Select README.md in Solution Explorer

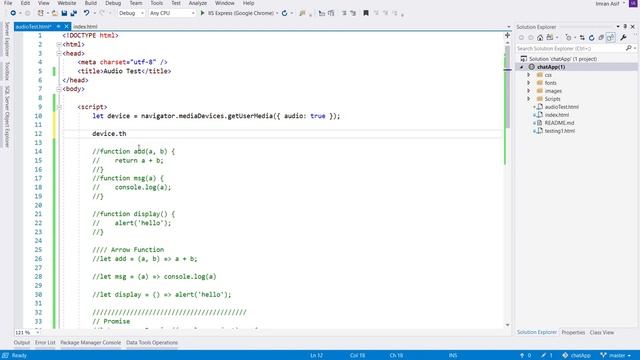pyautogui.click(x=559, y=123)
